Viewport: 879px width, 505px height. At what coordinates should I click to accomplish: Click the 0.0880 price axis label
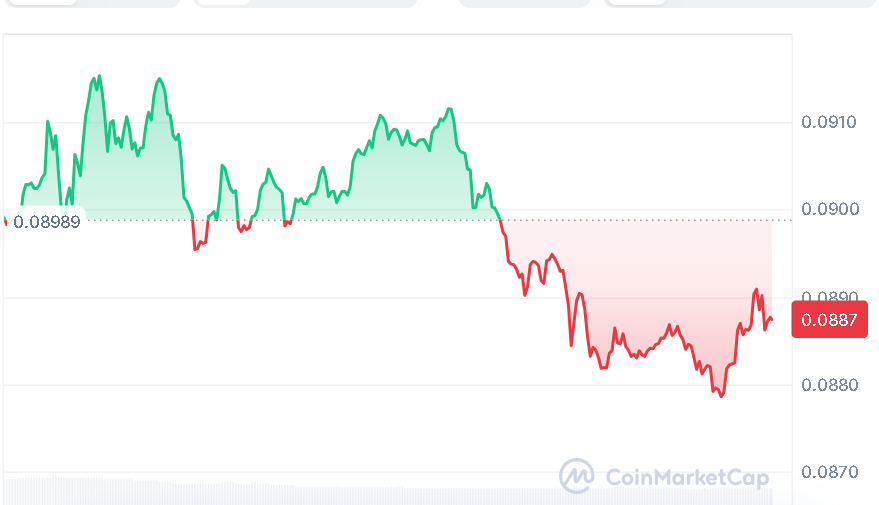click(x=829, y=385)
